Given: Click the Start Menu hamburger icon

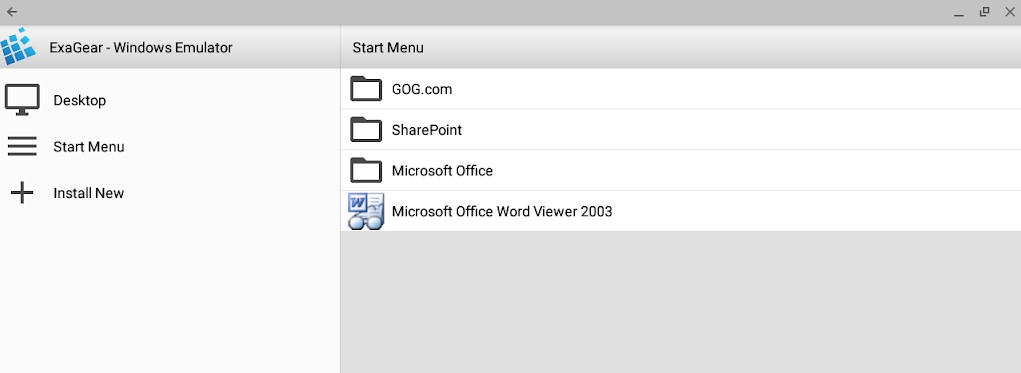Looking at the screenshot, I should coord(22,146).
